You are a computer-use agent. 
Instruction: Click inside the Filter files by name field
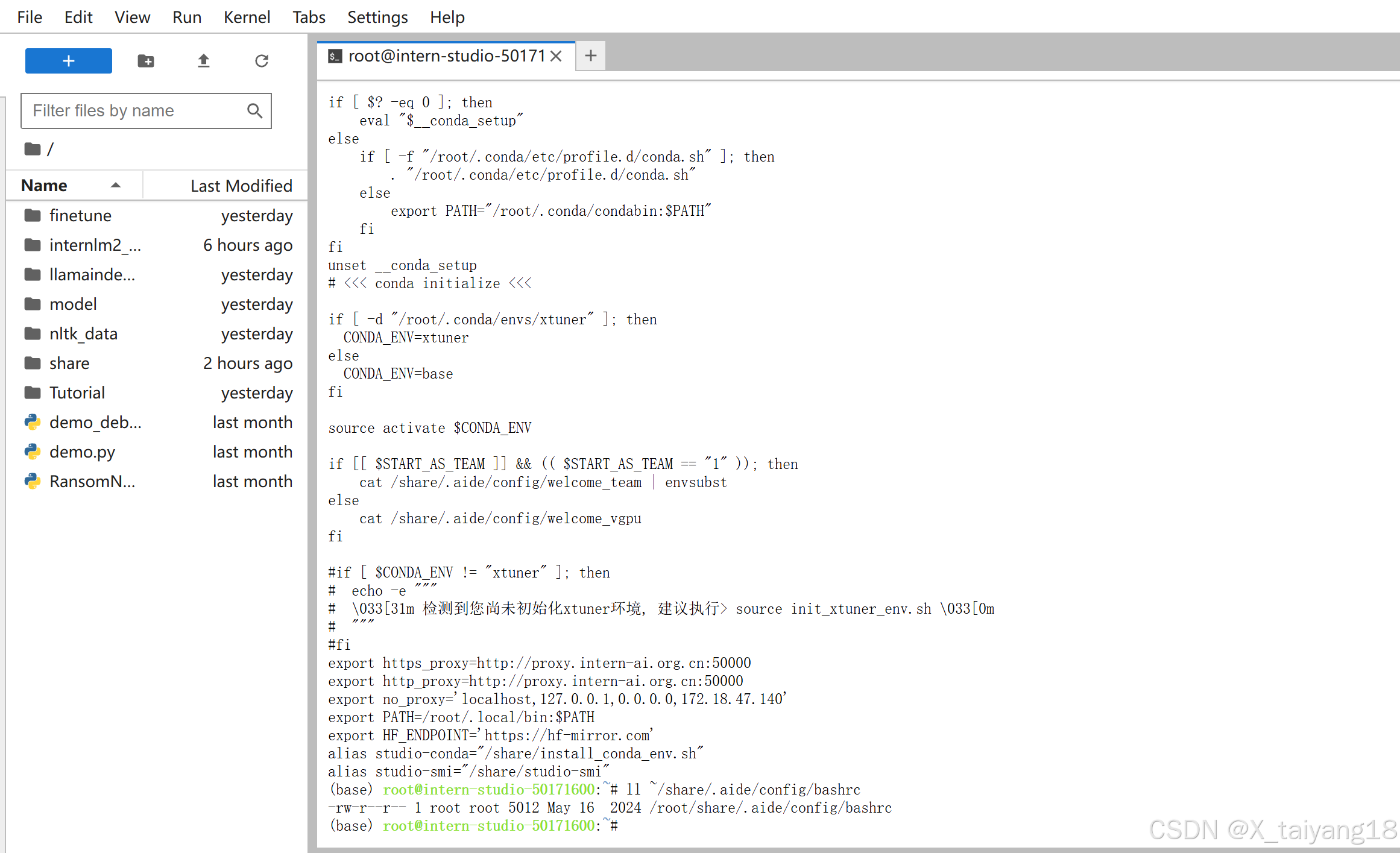[x=133, y=111]
